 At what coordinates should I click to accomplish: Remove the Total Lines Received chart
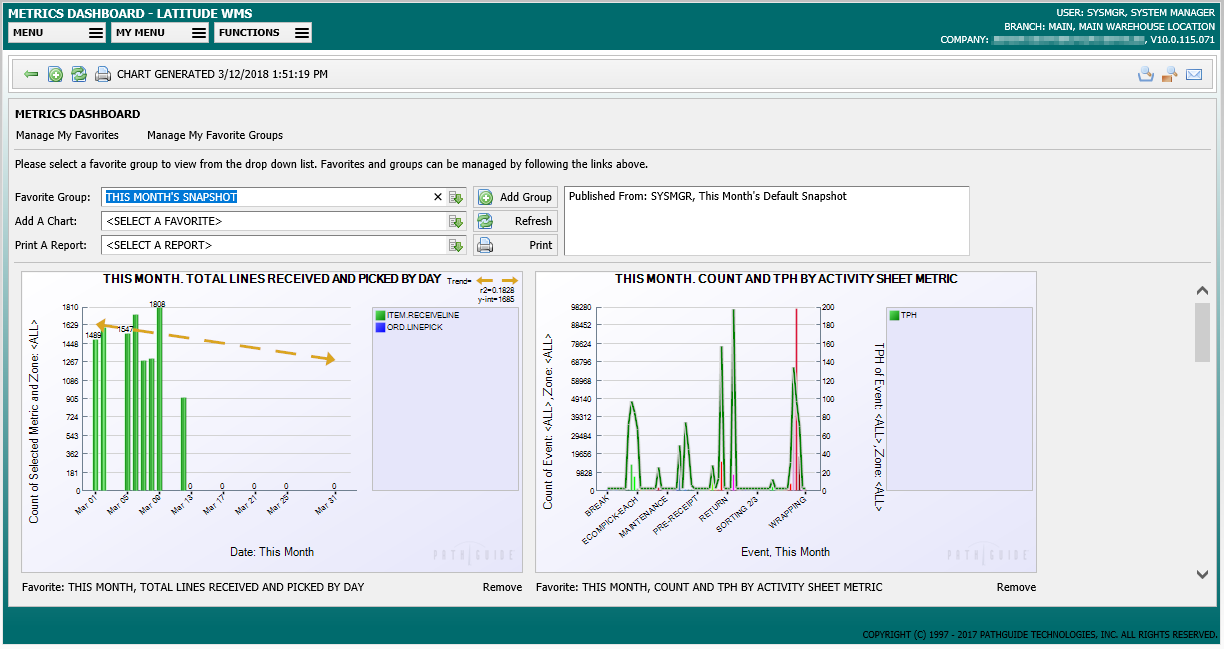point(502,587)
